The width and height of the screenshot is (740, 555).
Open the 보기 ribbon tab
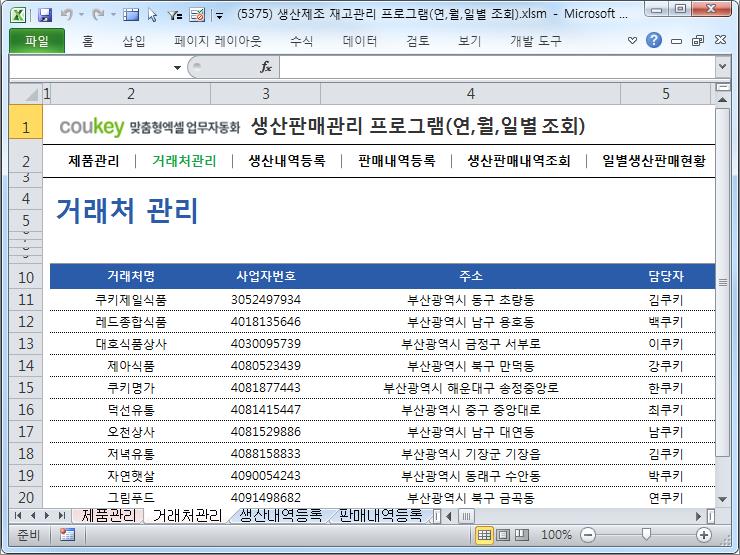[x=470, y=41]
